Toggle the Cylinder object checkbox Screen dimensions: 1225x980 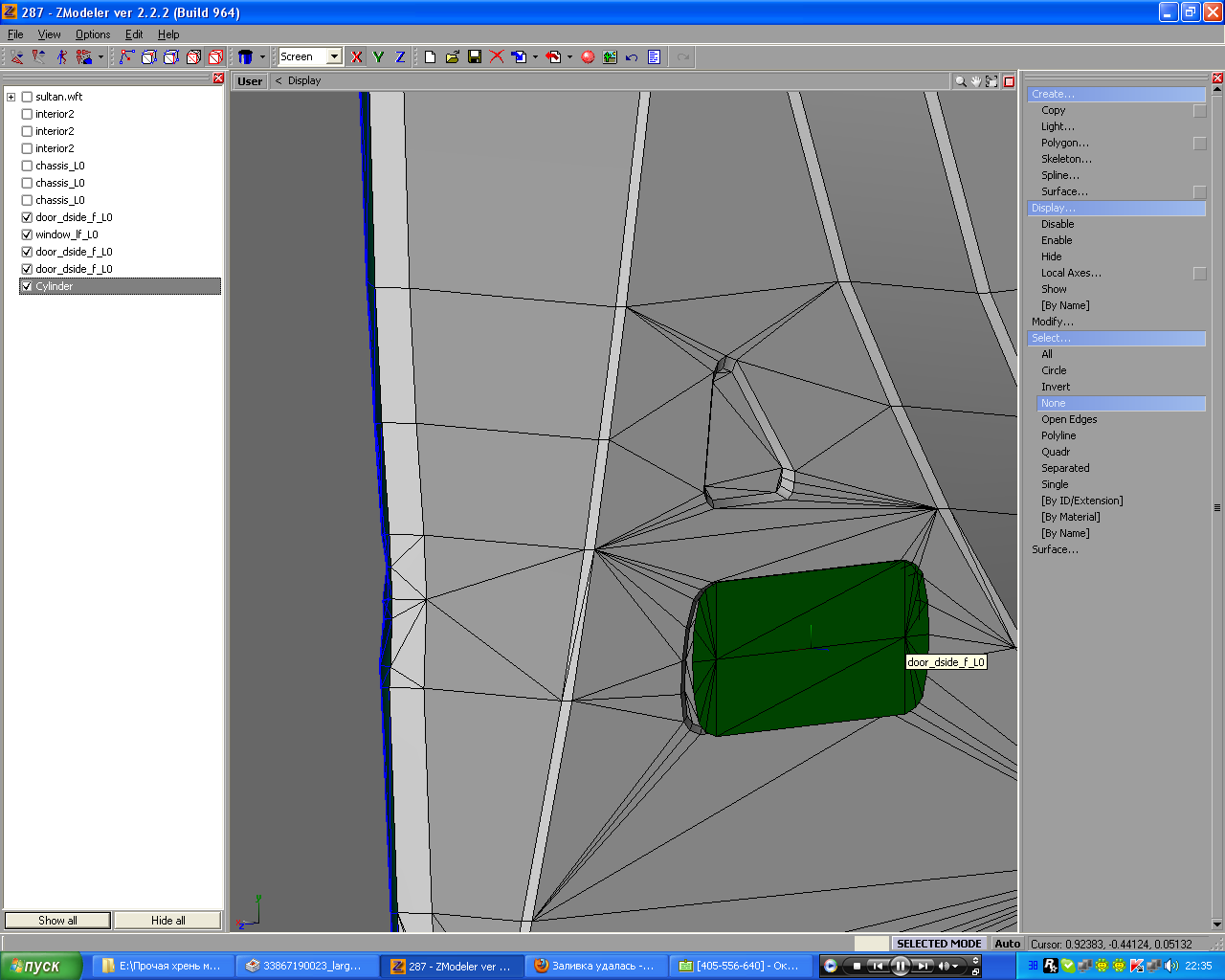coord(27,286)
